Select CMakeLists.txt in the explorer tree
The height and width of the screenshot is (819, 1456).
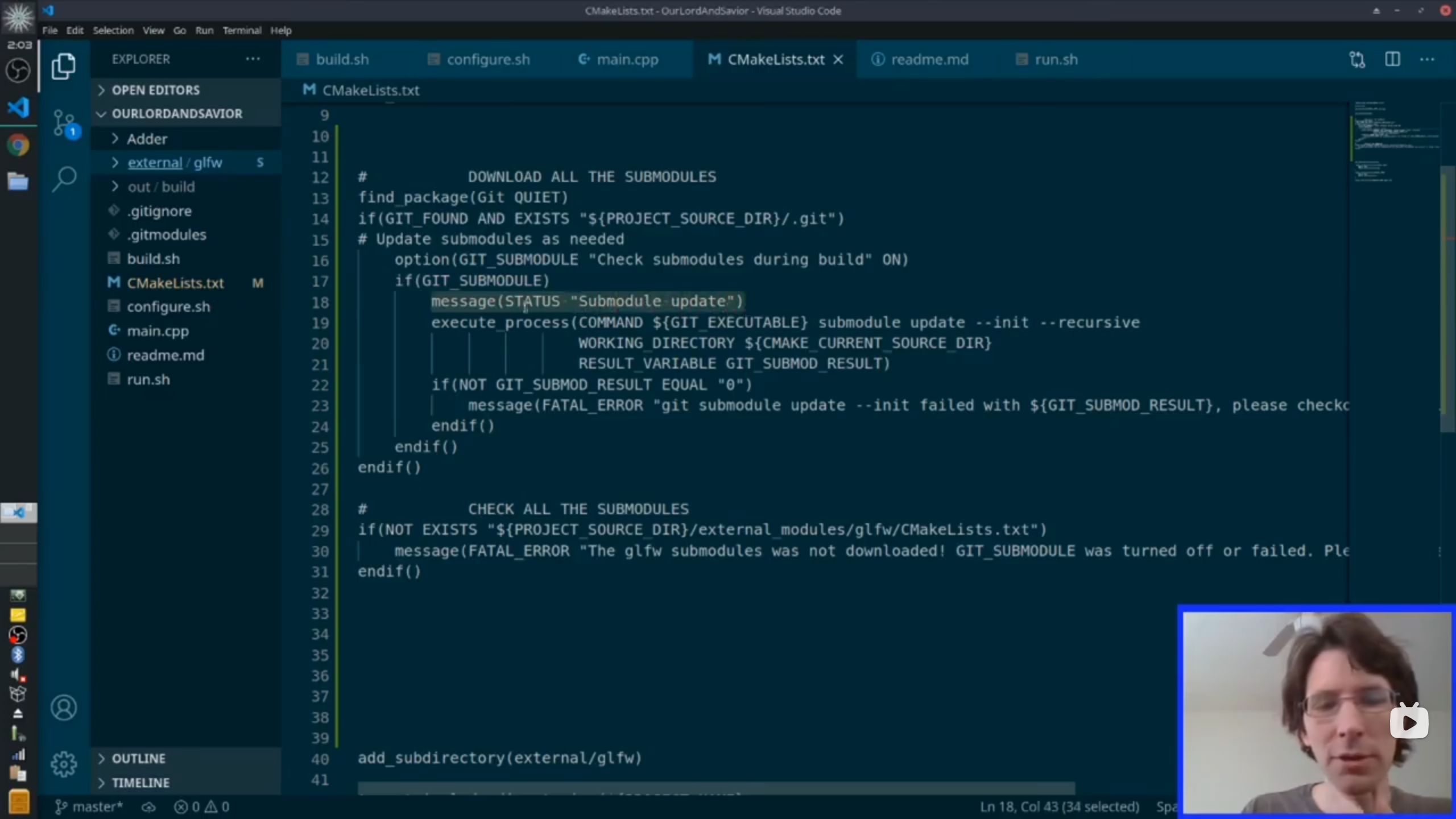click(x=186, y=283)
